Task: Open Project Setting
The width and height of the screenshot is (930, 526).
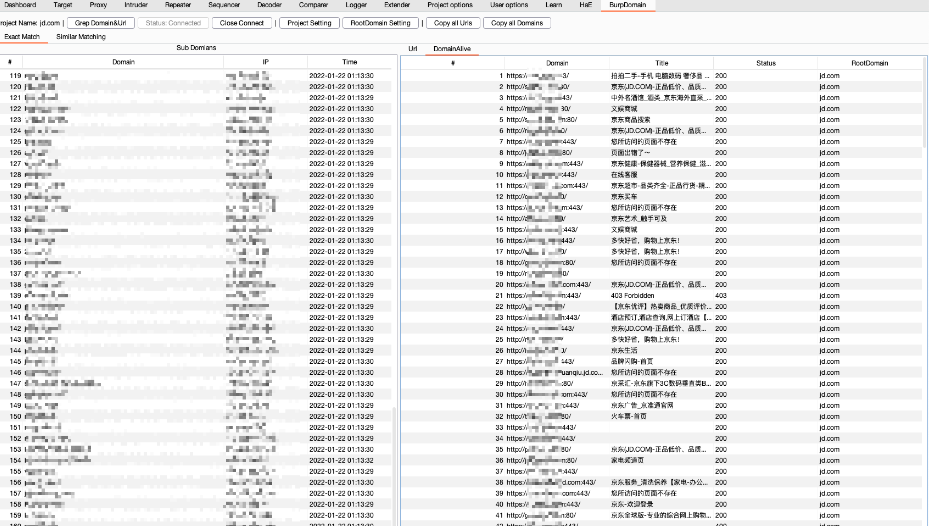Action: click(306, 22)
